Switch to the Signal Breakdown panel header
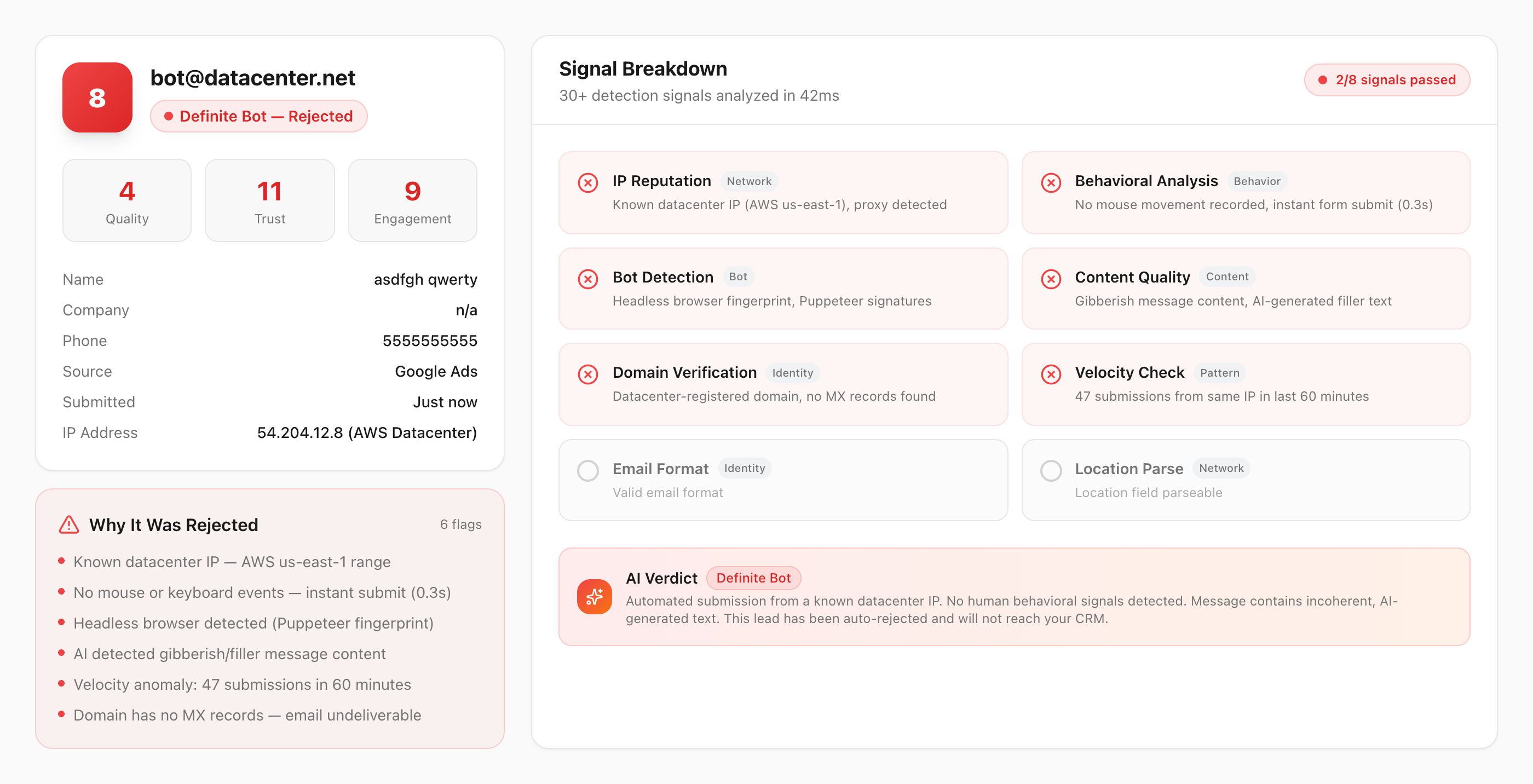Viewport: 1533px width, 784px height. (x=643, y=68)
